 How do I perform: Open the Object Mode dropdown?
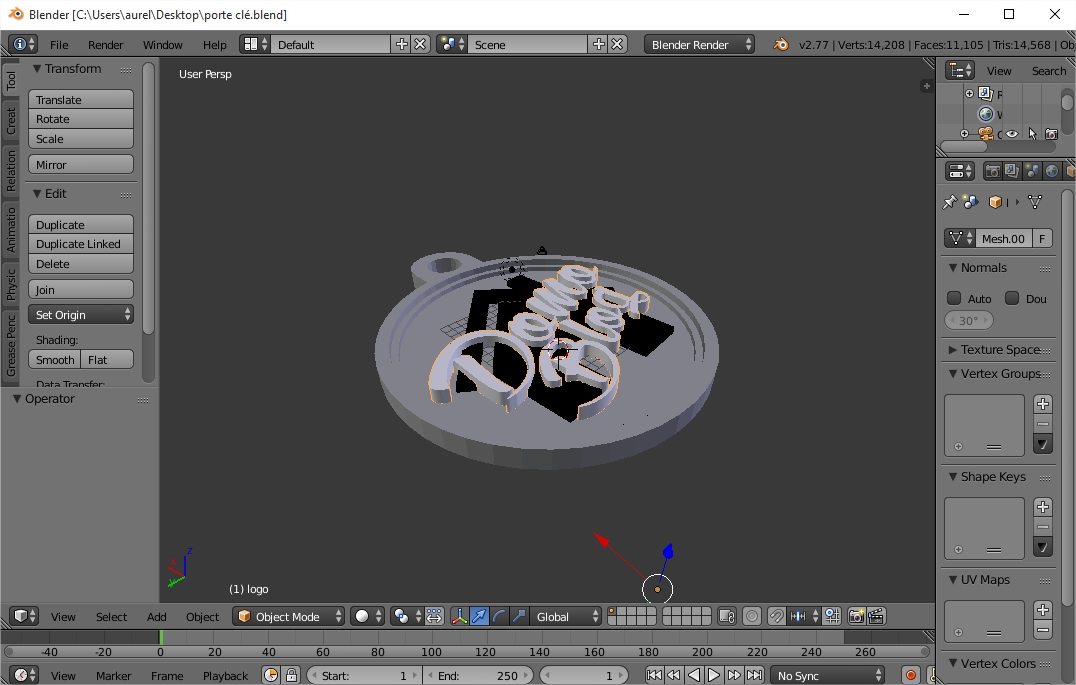289,616
